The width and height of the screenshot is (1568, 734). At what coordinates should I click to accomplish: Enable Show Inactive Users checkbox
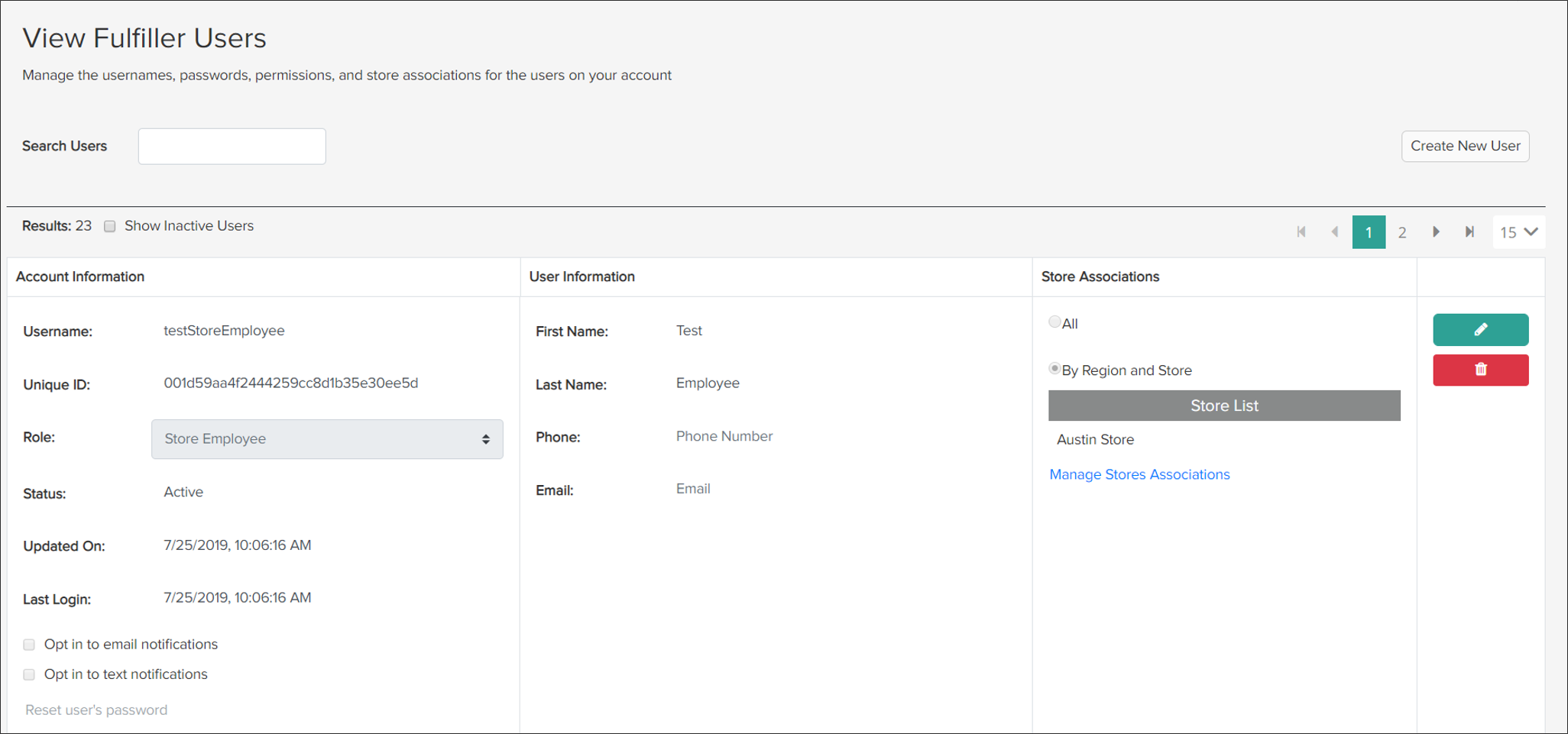point(109,225)
